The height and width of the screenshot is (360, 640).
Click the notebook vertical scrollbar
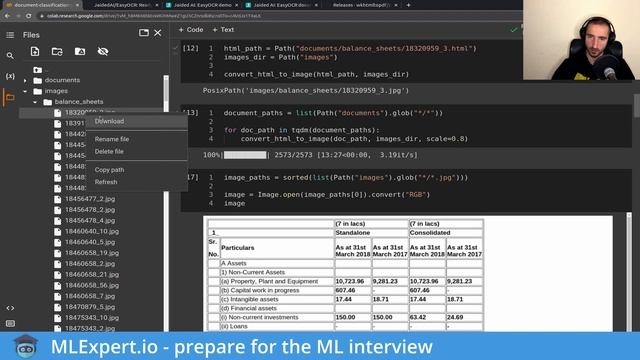click(x=637, y=105)
